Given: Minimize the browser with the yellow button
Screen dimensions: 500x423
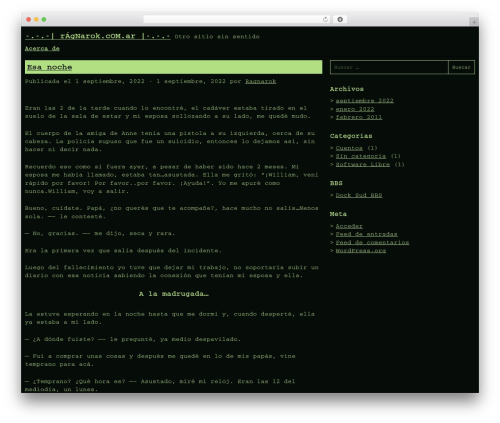Looking at the screenshot, I should [36, 20].
